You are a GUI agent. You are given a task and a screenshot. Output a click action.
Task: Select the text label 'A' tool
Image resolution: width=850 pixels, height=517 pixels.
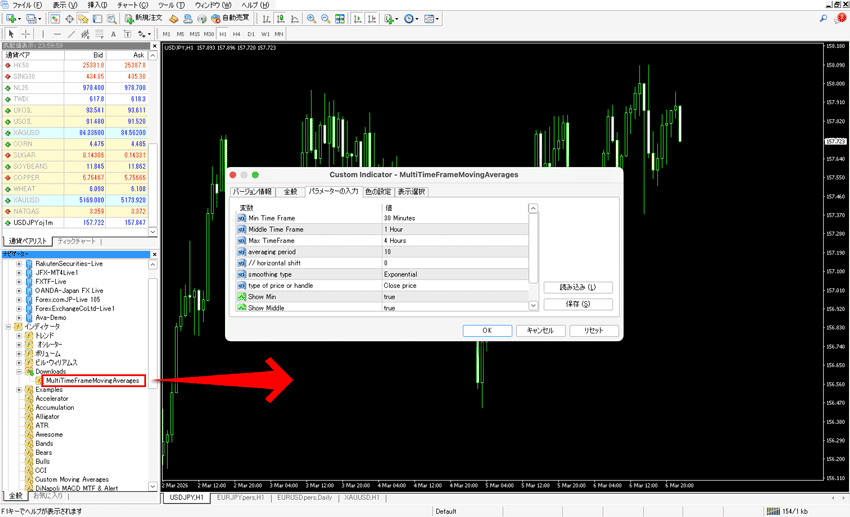click(x=114, y=34)
